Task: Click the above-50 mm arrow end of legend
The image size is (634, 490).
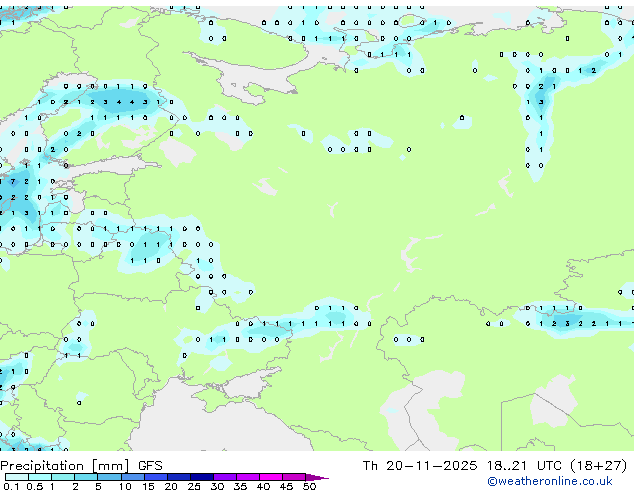Action: [x=317, y=477]
